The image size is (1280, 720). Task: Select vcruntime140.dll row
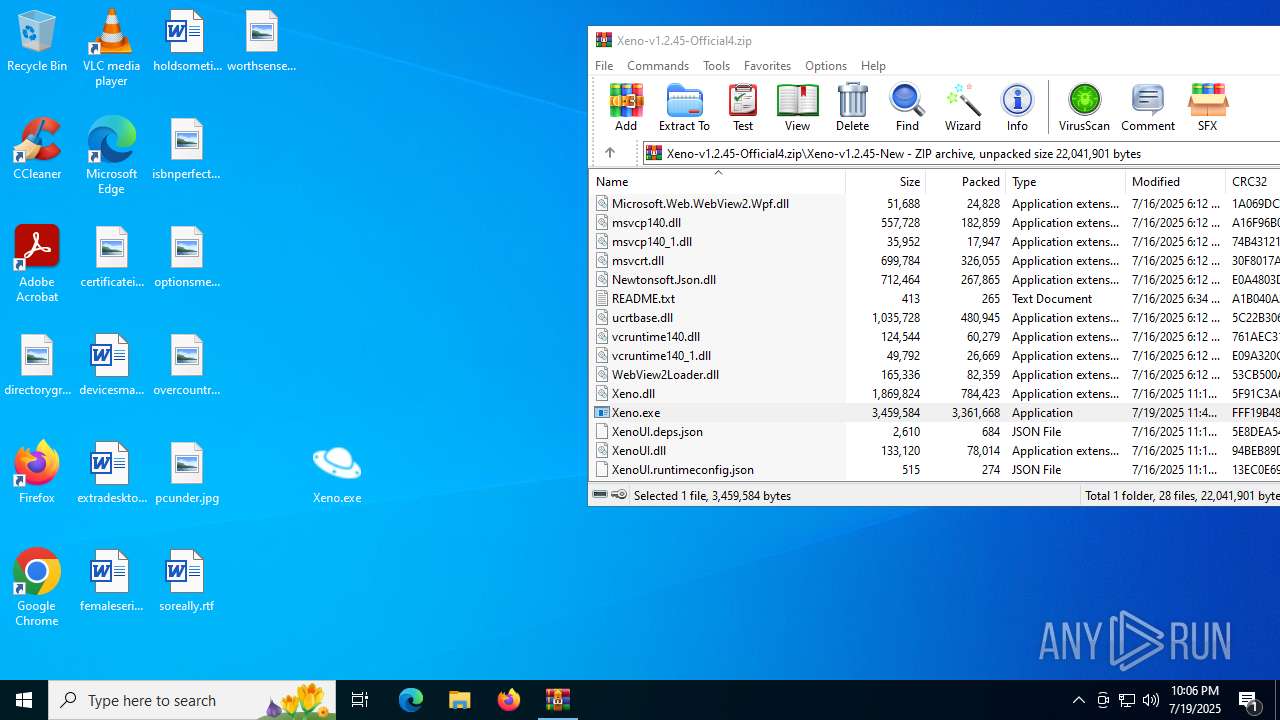(x=934, y=336)
